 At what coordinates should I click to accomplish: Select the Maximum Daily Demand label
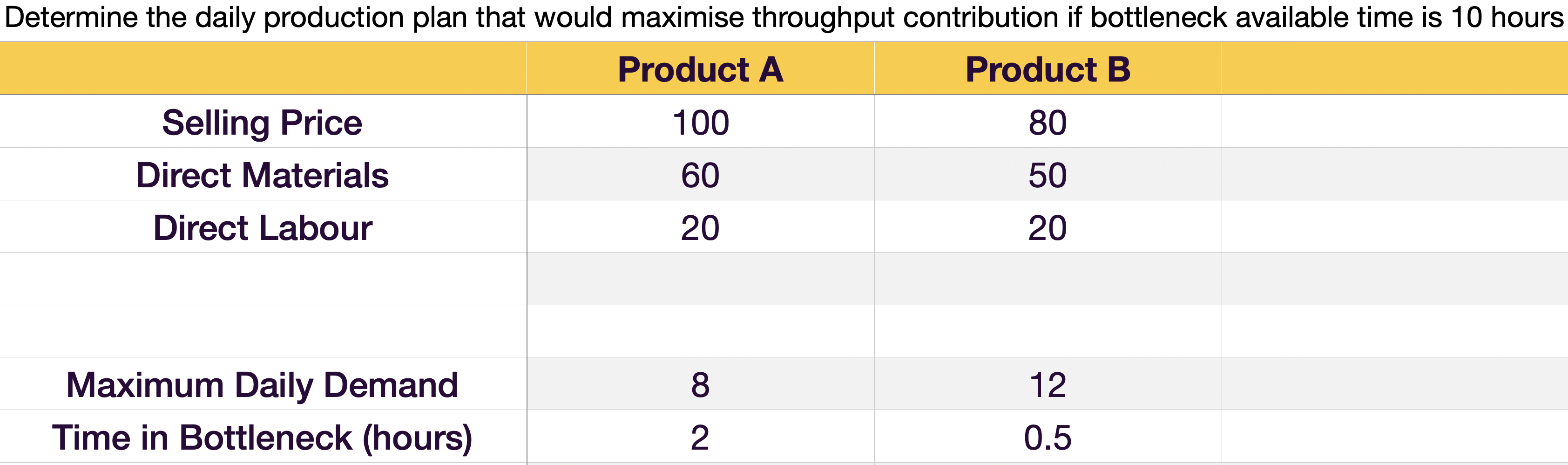pyautogui.click(x=263, y=384)
